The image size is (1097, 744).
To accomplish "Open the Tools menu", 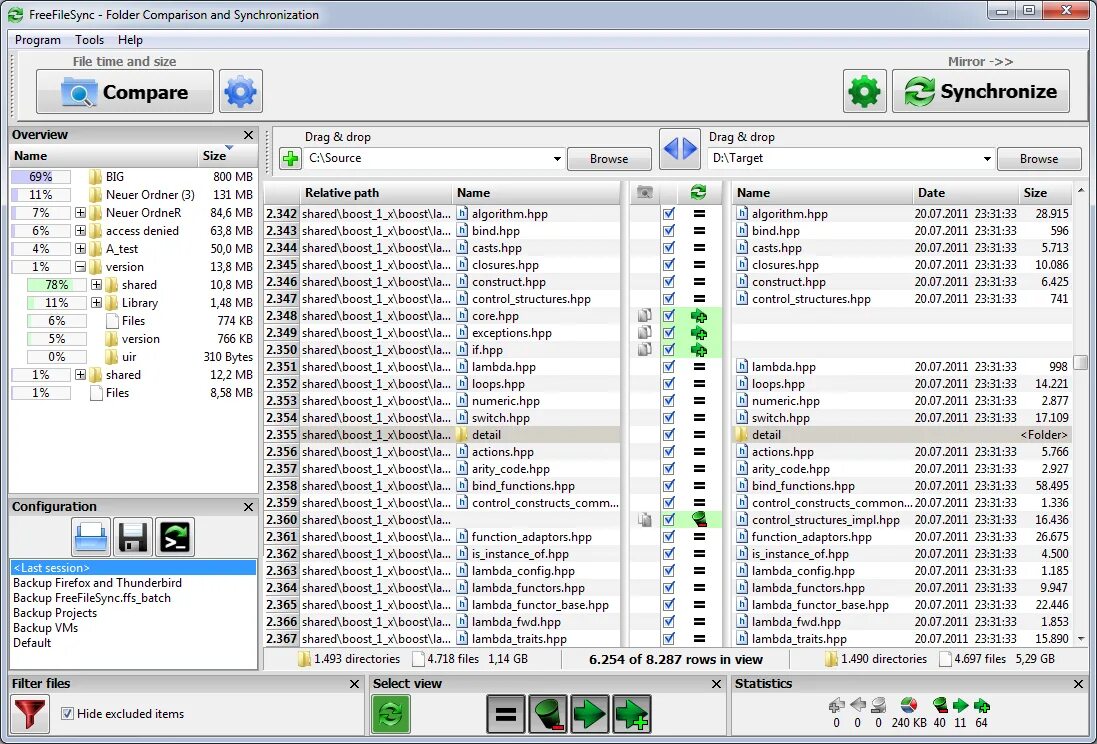I will point(90,40).
